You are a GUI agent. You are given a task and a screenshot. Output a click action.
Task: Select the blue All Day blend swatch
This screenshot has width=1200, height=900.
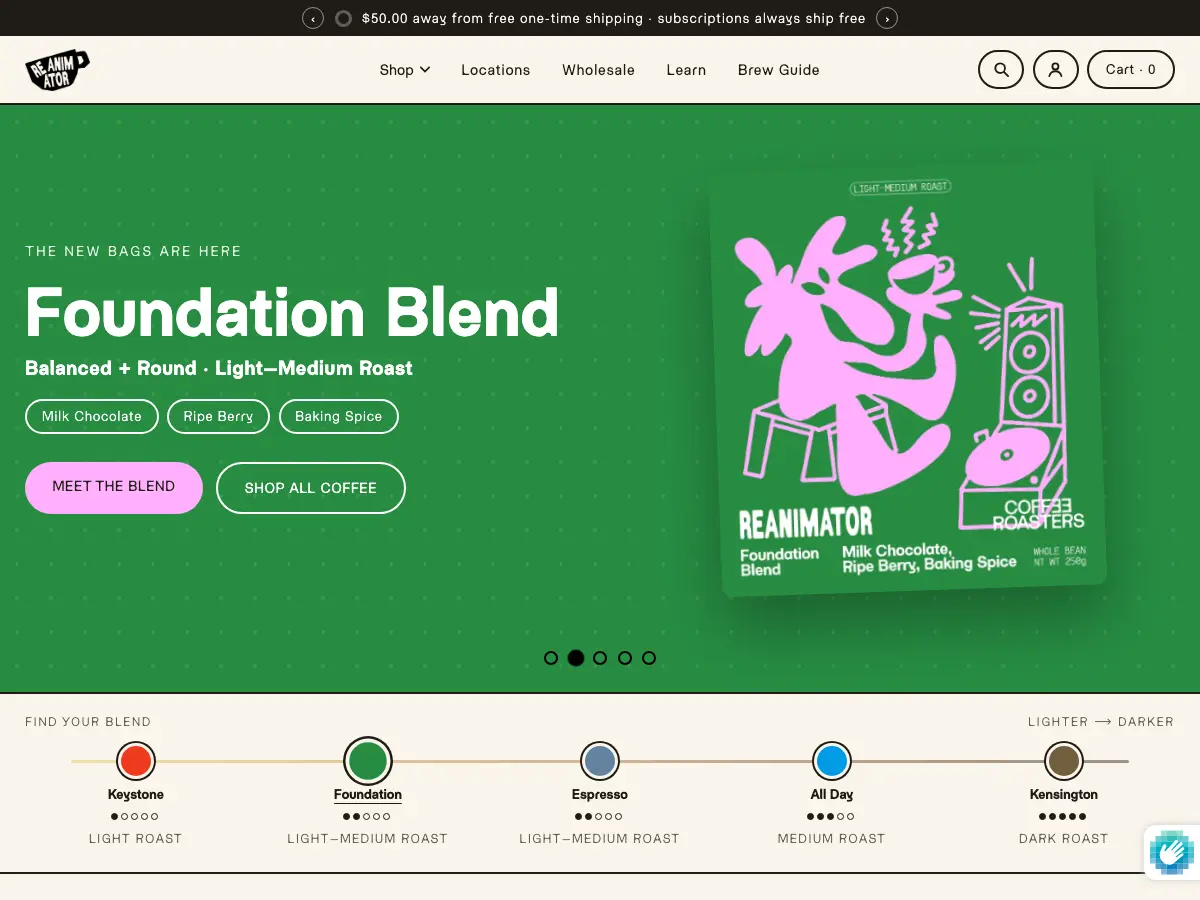click(x=831, y=761)
